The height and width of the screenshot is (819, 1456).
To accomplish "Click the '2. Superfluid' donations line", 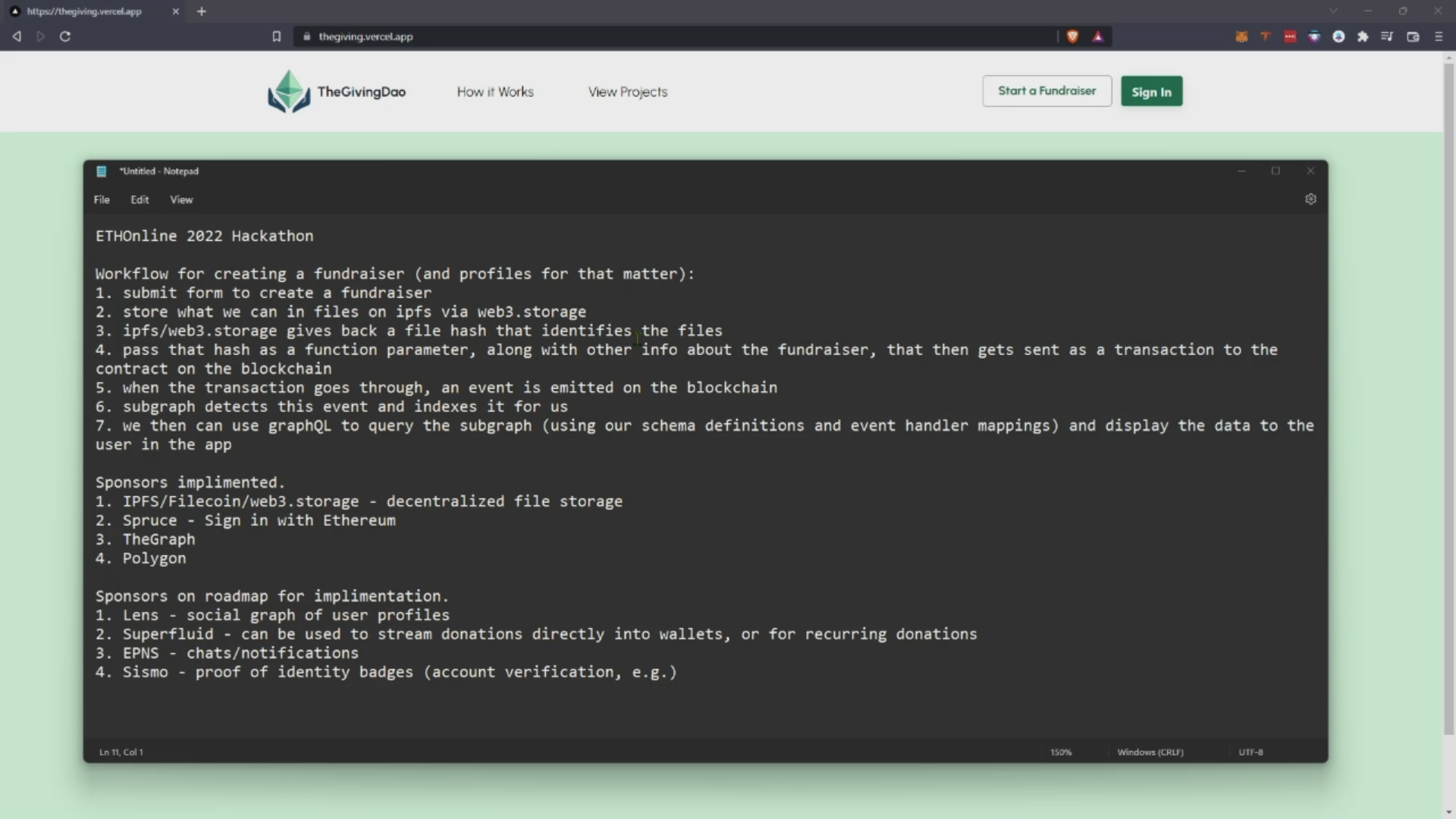I will tap(537, 634).
